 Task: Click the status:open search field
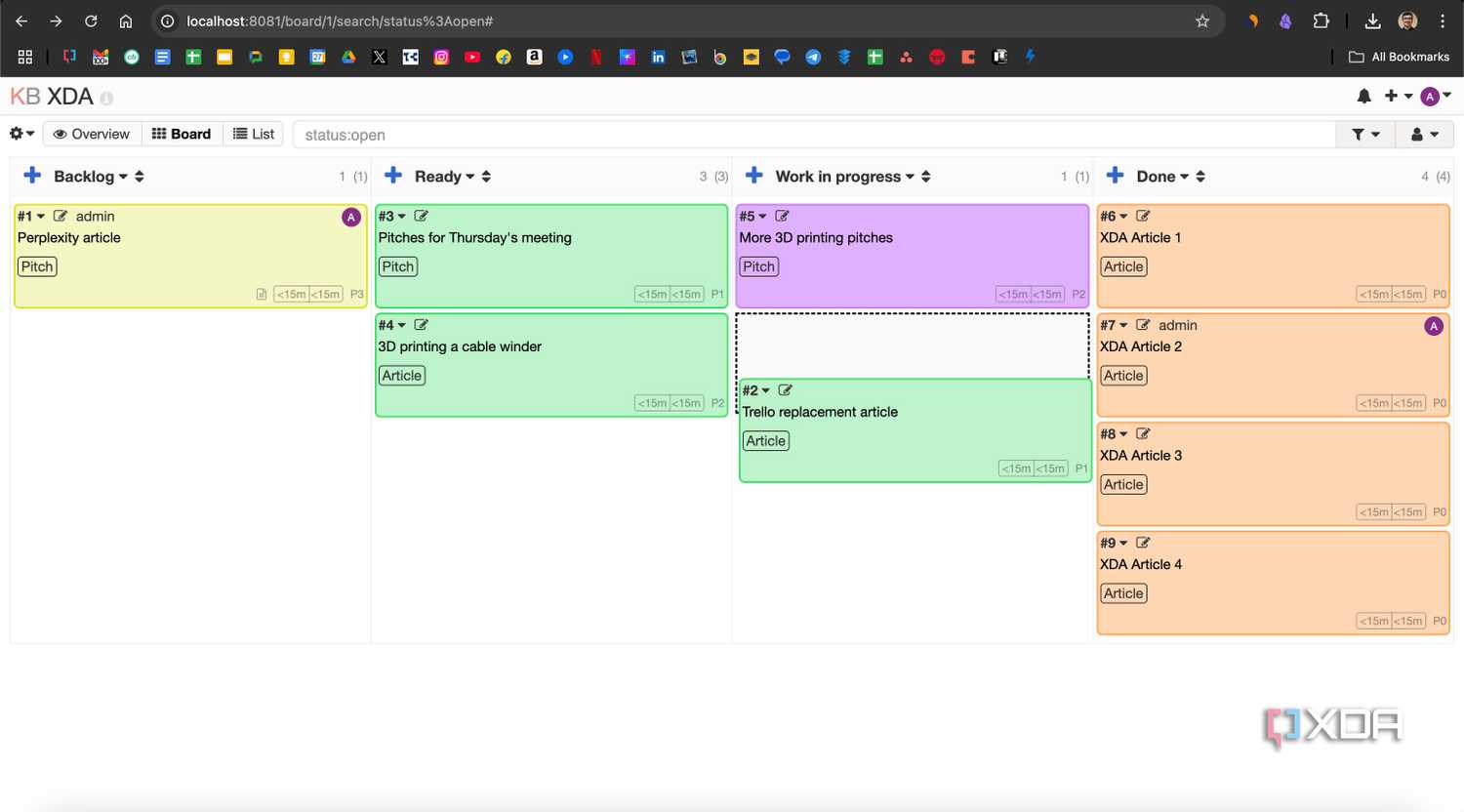point(814,135)
